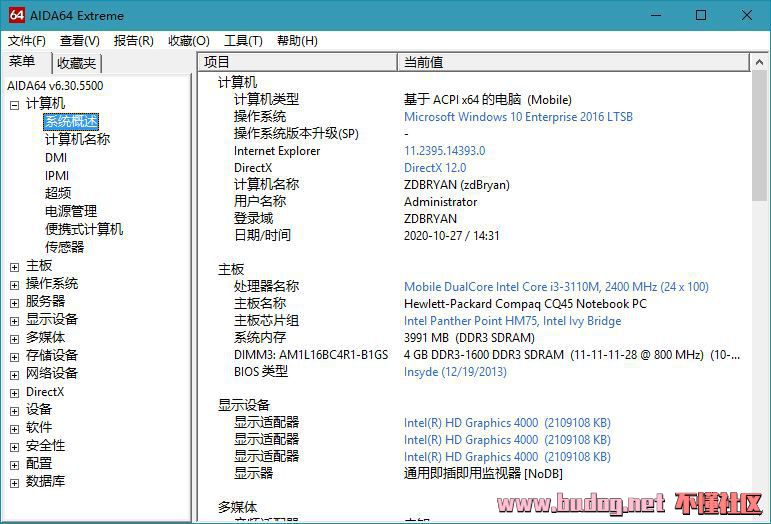
Task: Expand the 多媒体 tree node
Action: [x=15, y=339]
